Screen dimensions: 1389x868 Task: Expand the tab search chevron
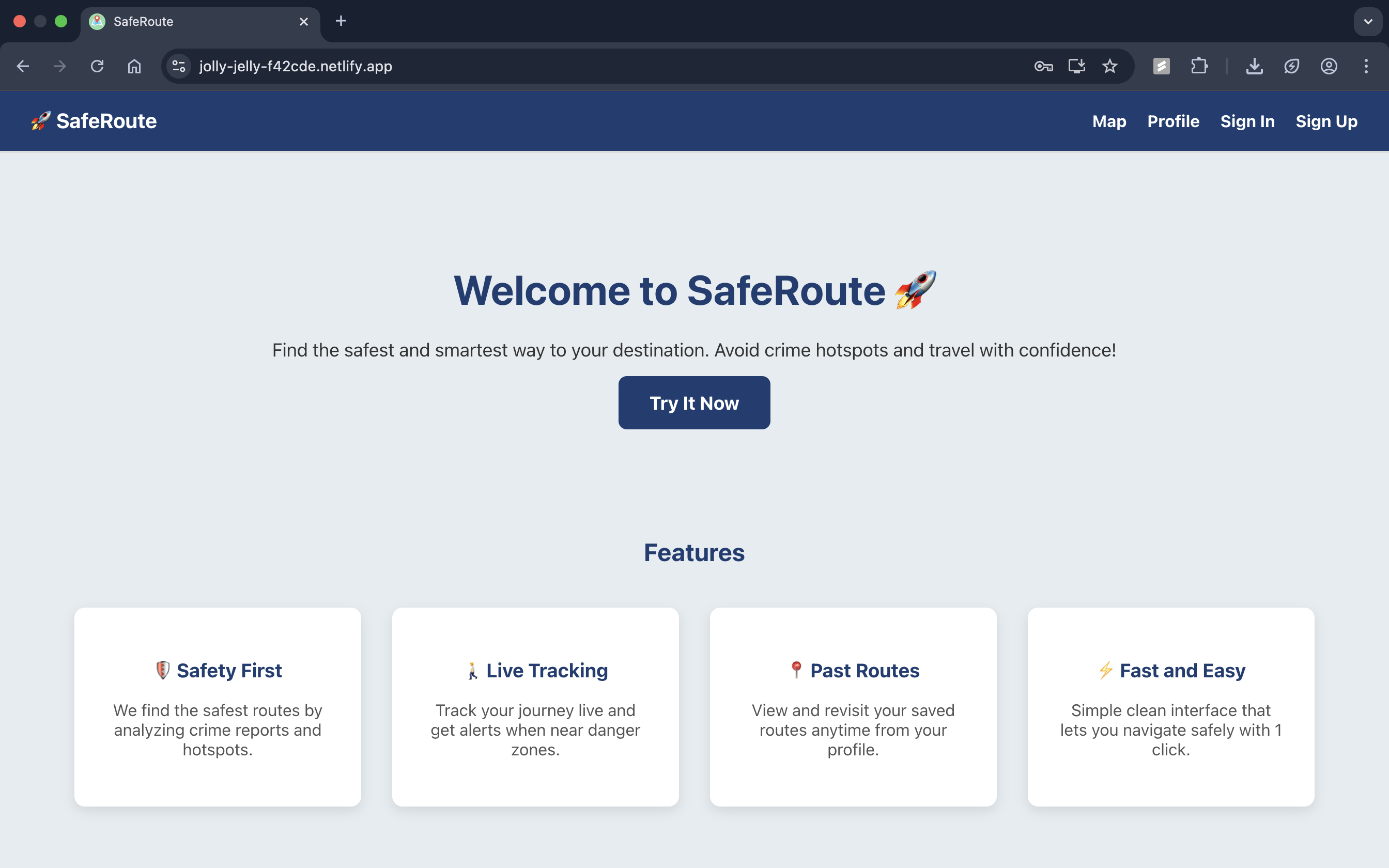[1368, 22]
